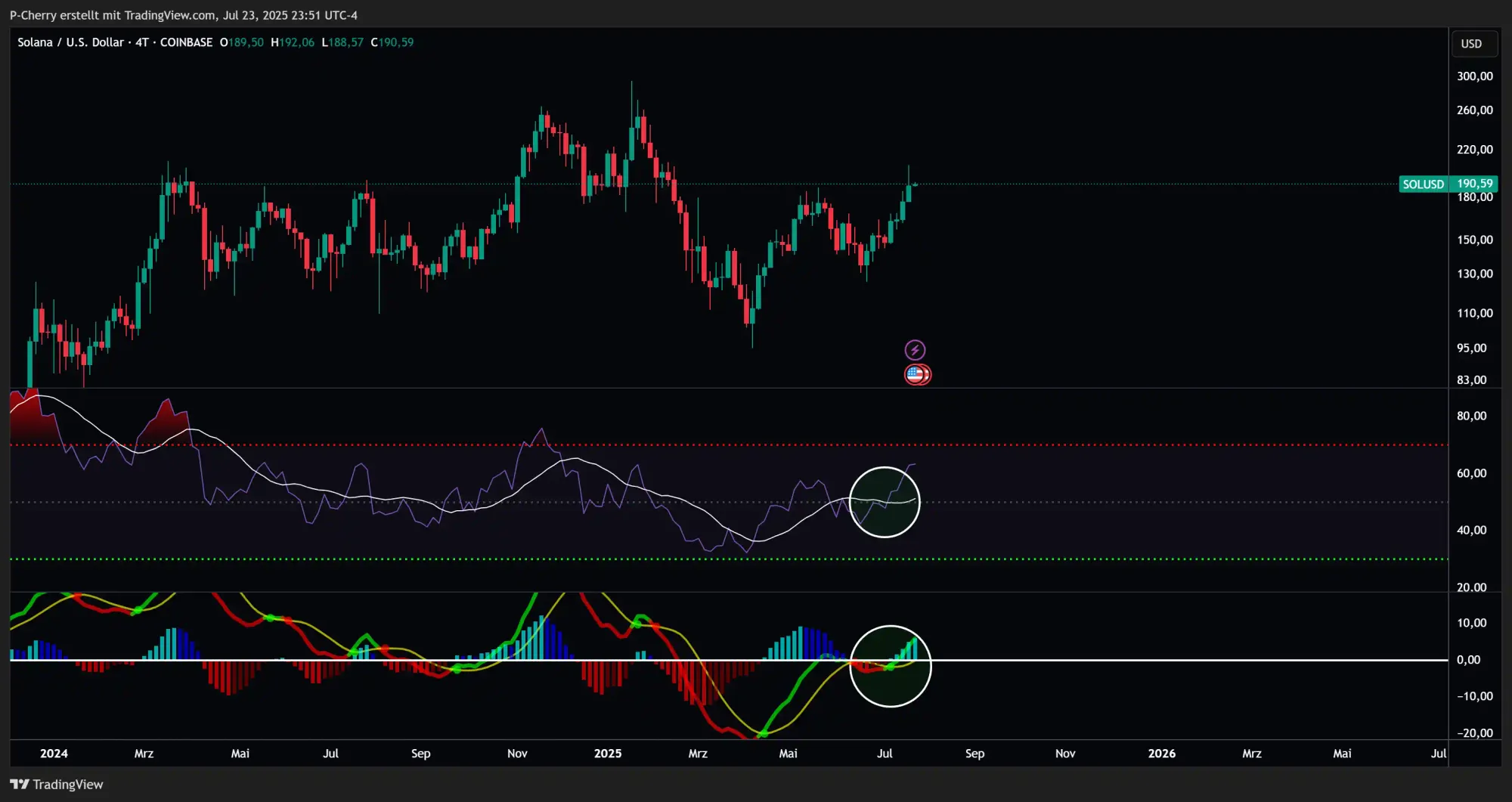Click the 83,00 price axis label
The height and width of the screenshot is (802, 1512).
coord(1472,379)
